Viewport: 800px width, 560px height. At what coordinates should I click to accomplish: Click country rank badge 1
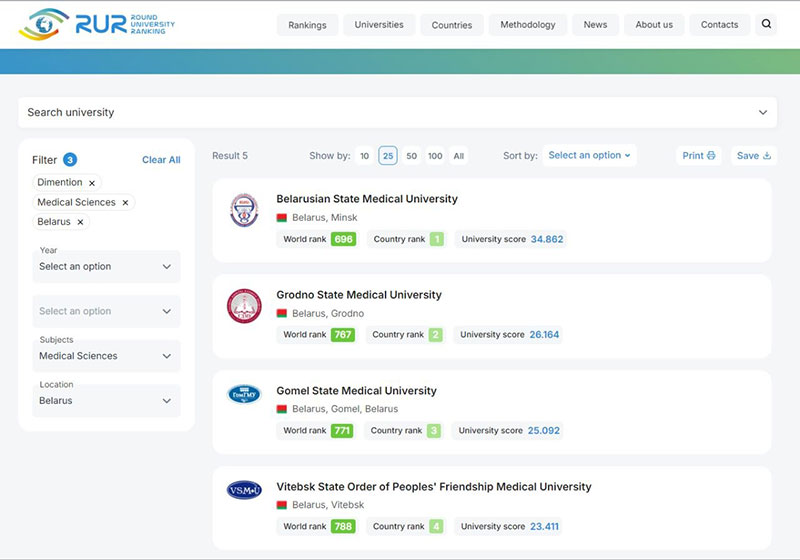click(437, 239)
